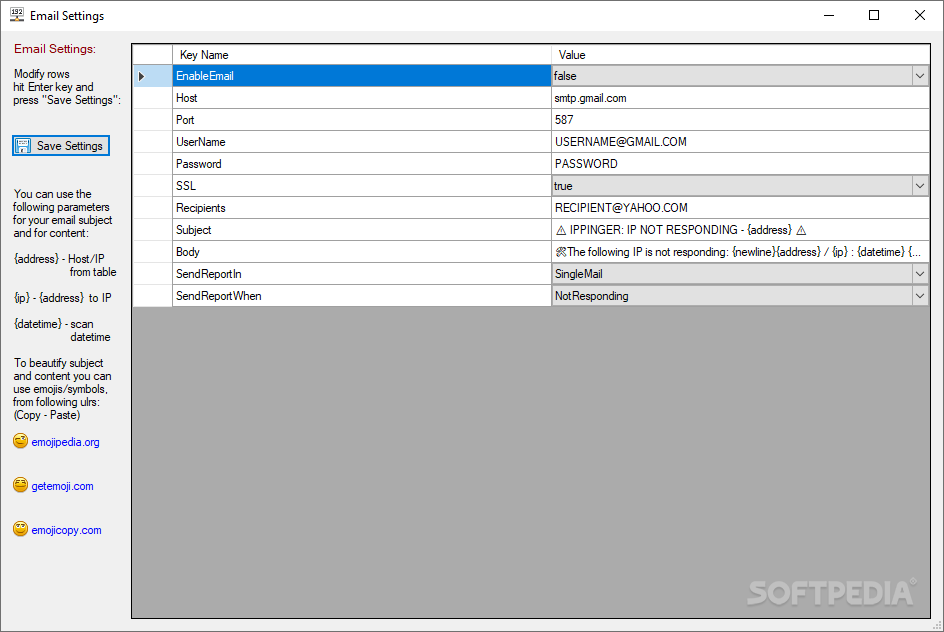
Task: Select the EnableEmail key name cell
Action: 362,76
